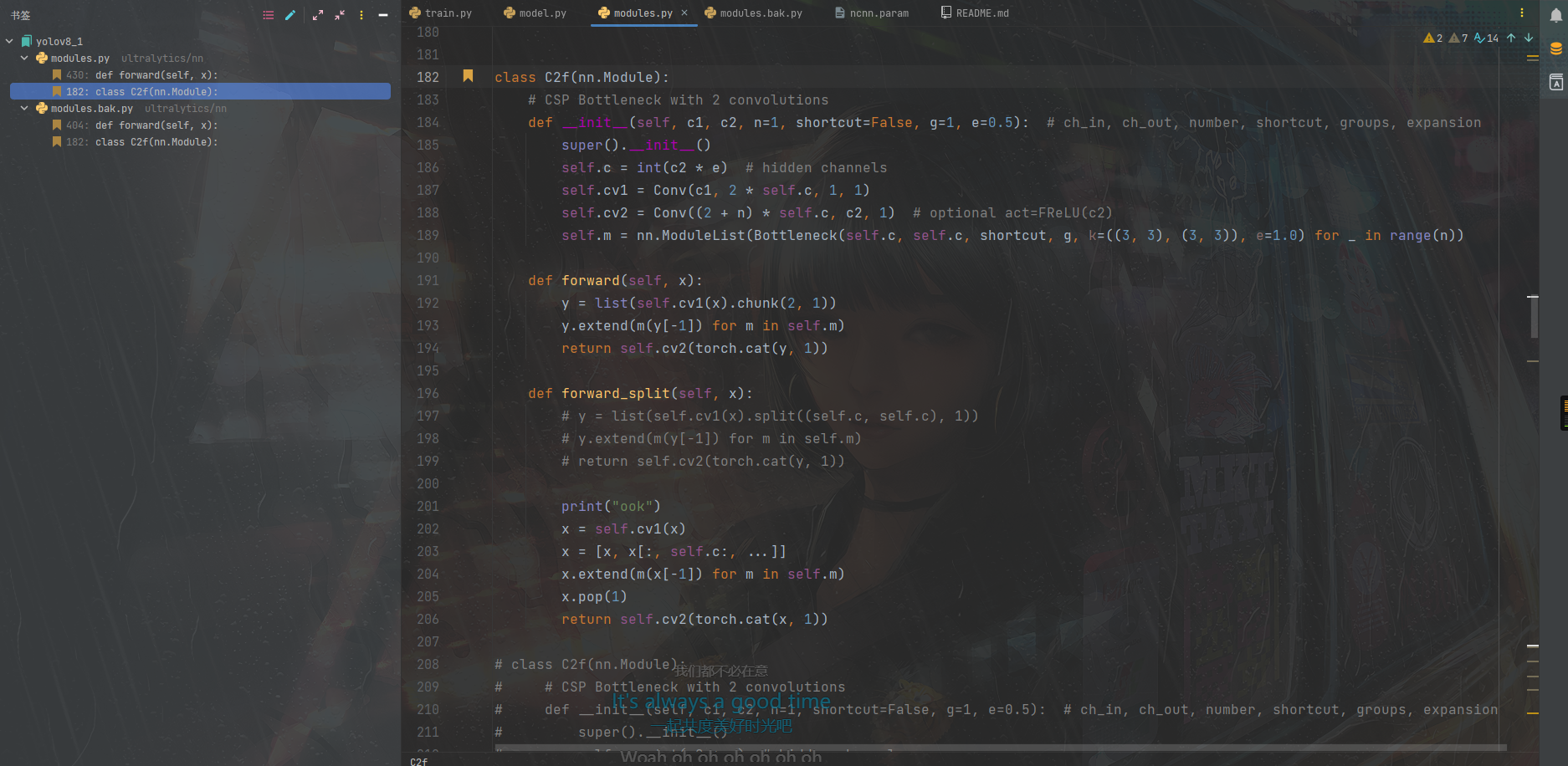Select the edit bookmark description pencil icon
The width and height of the screenshot is (1568, 766).
290,14
